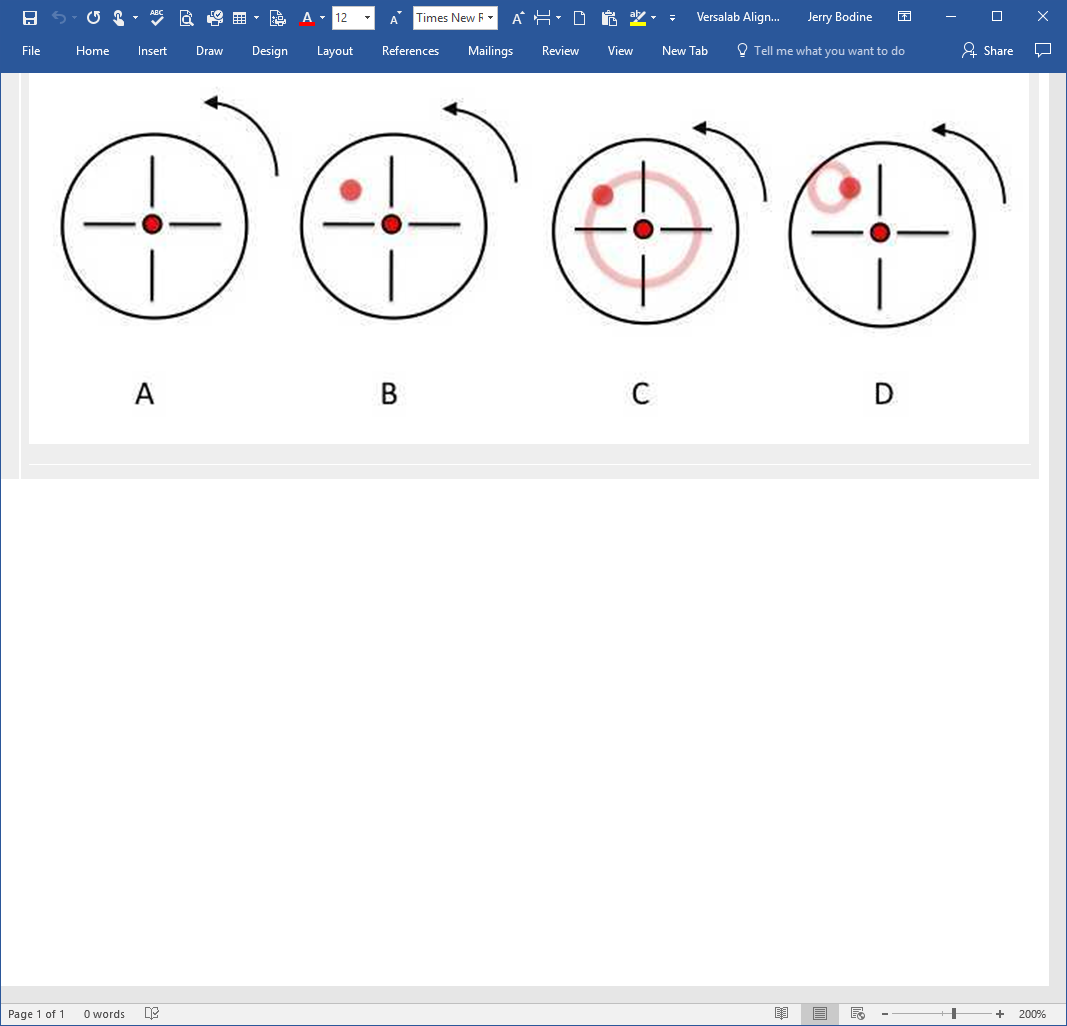Click the New blank document icon
The width and height of the screenshot is (1067, 1026).
(579, 18)
